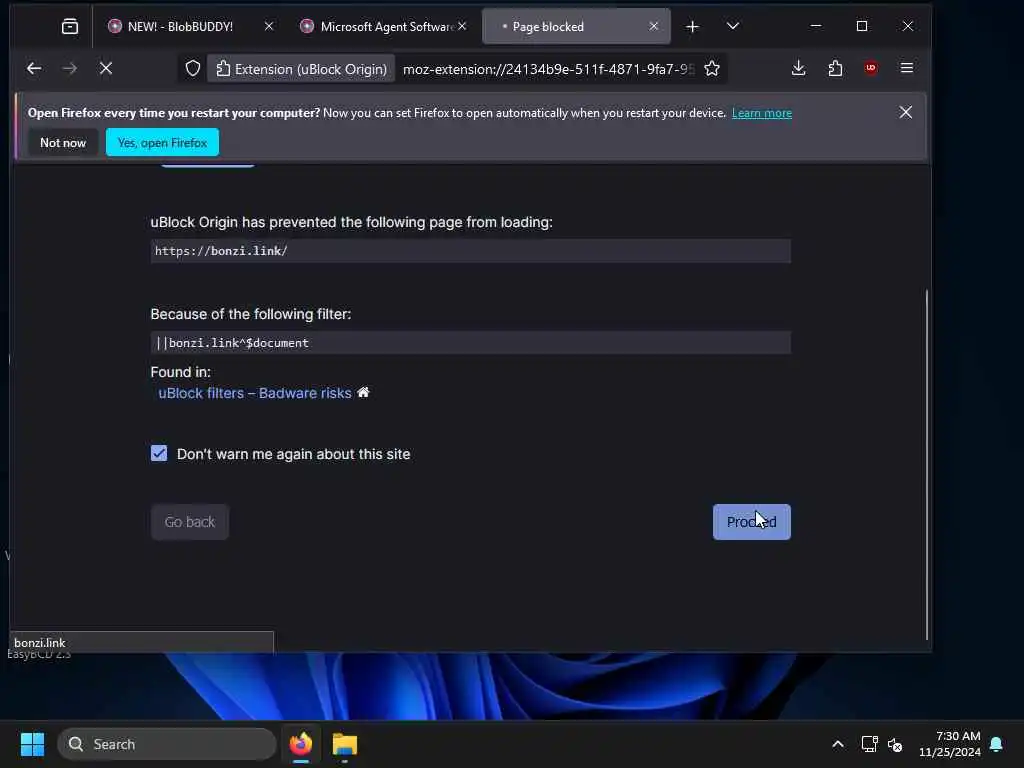Click the Proceed button

point(752,522)
